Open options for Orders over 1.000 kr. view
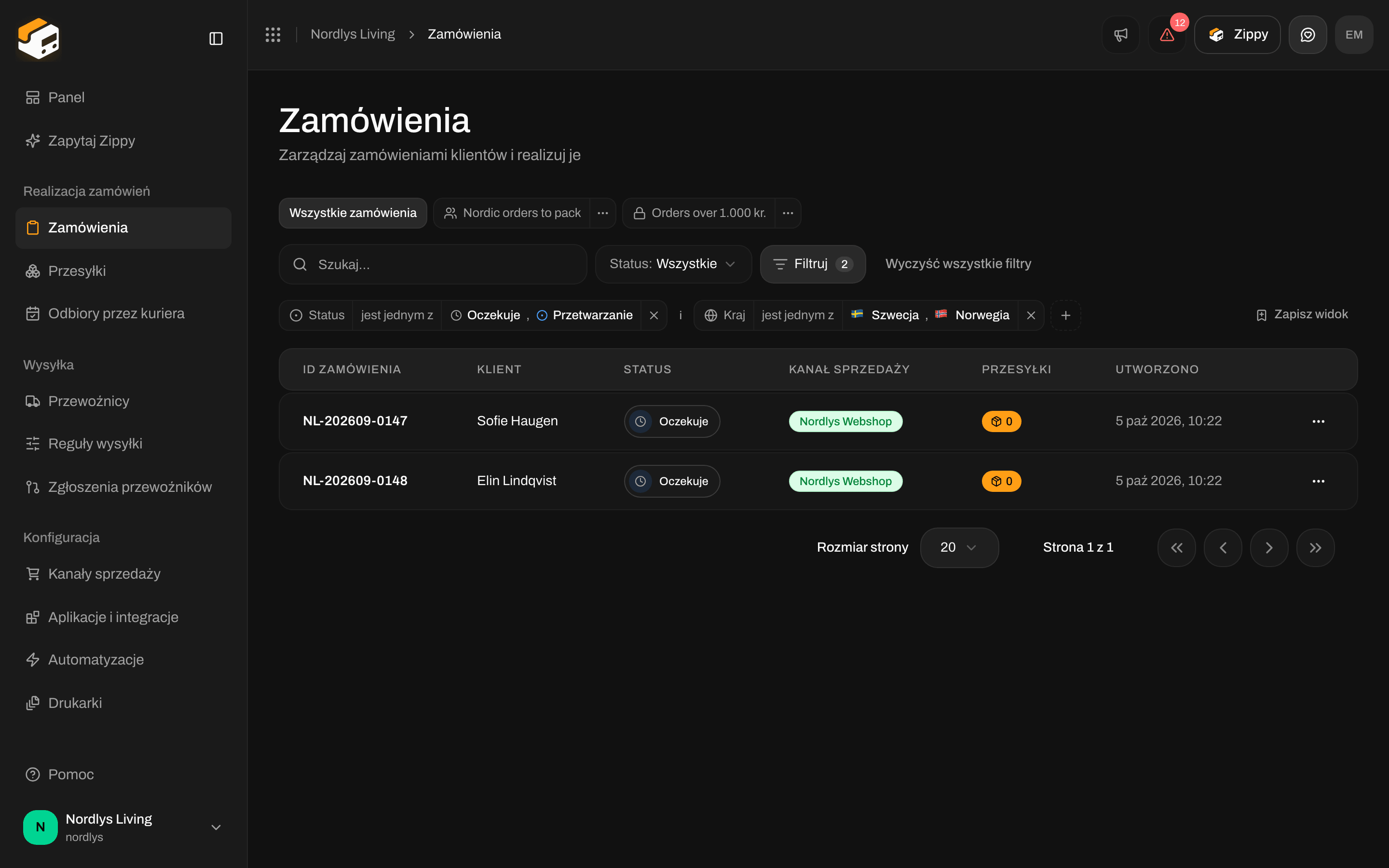 788,213
